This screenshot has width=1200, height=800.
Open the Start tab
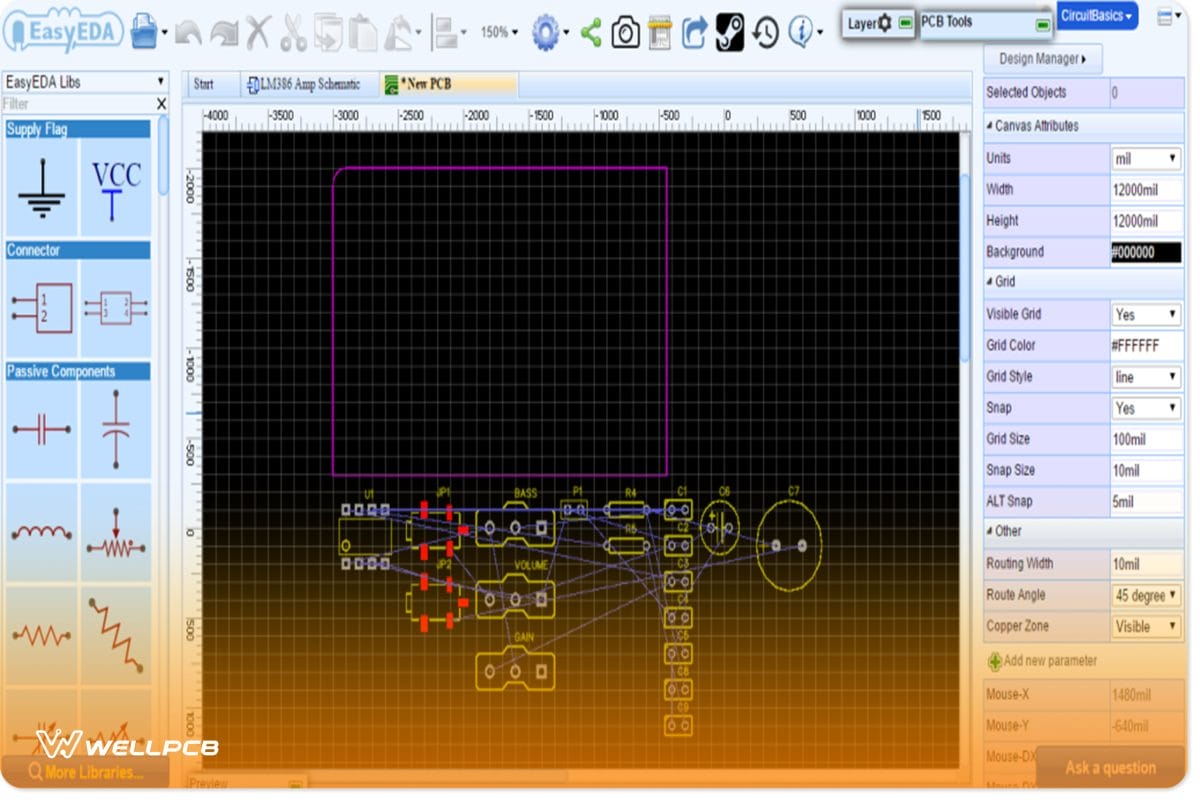pos(209,84)
